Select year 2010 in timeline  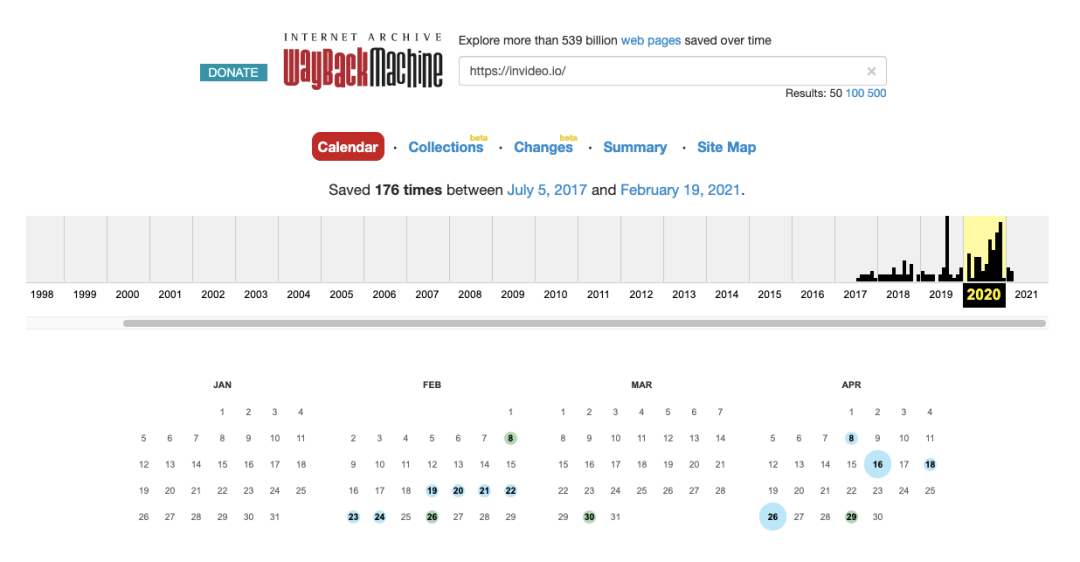[x=555, y=294]
